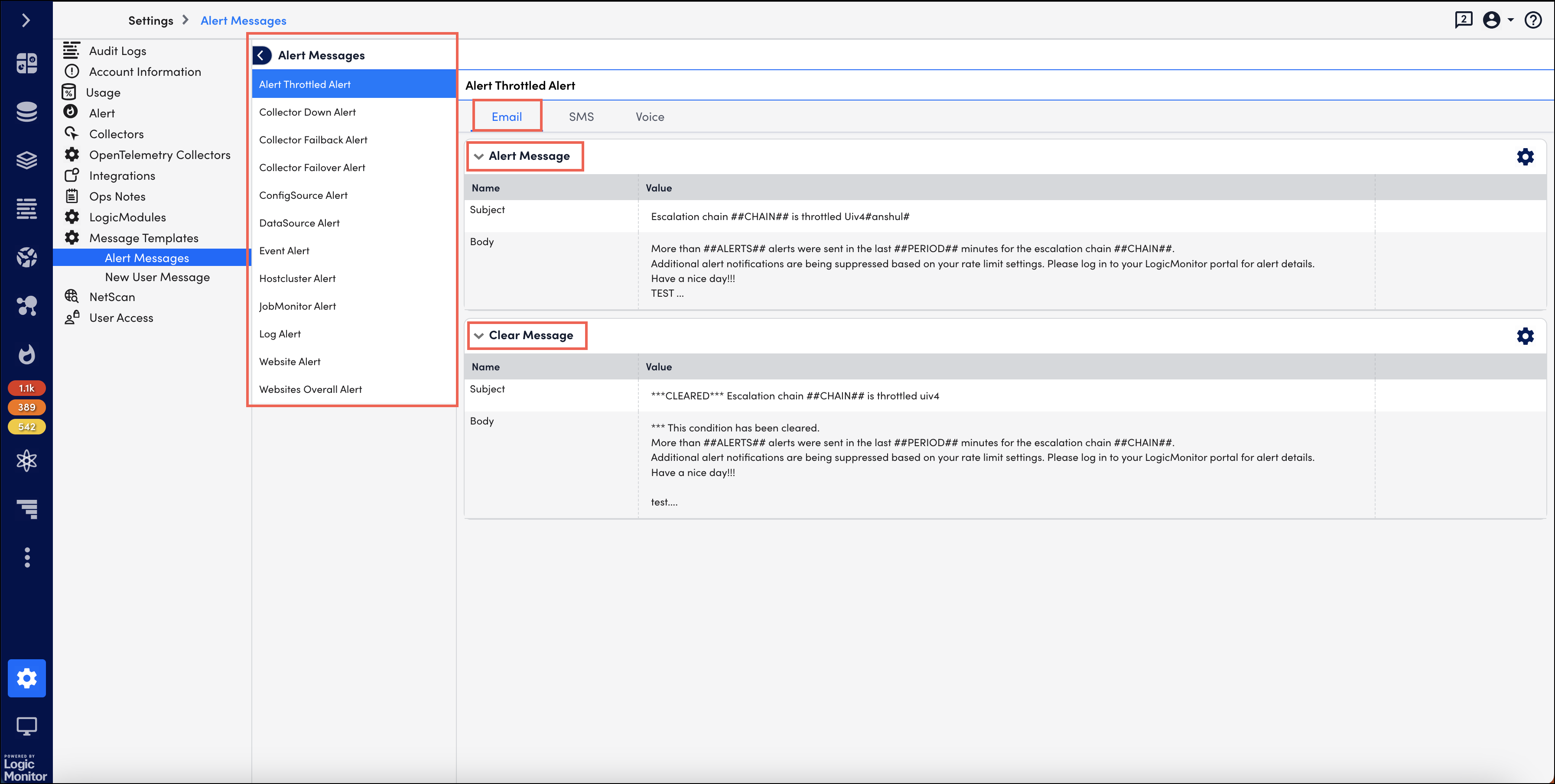Open LogicModules settings
The image size is (1555, 784).
click(x=127, y=217)
